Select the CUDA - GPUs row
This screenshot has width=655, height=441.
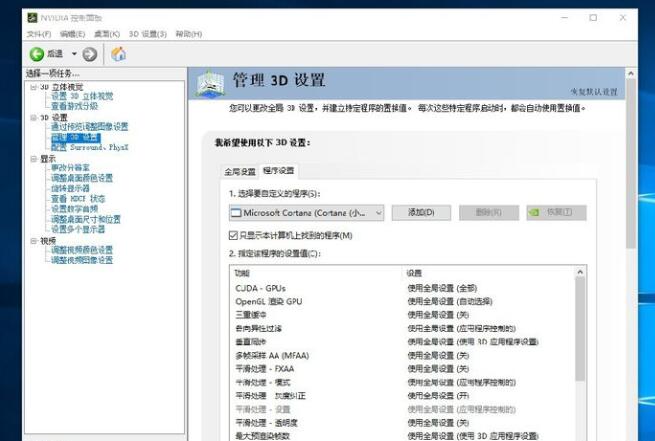point(402,288)
